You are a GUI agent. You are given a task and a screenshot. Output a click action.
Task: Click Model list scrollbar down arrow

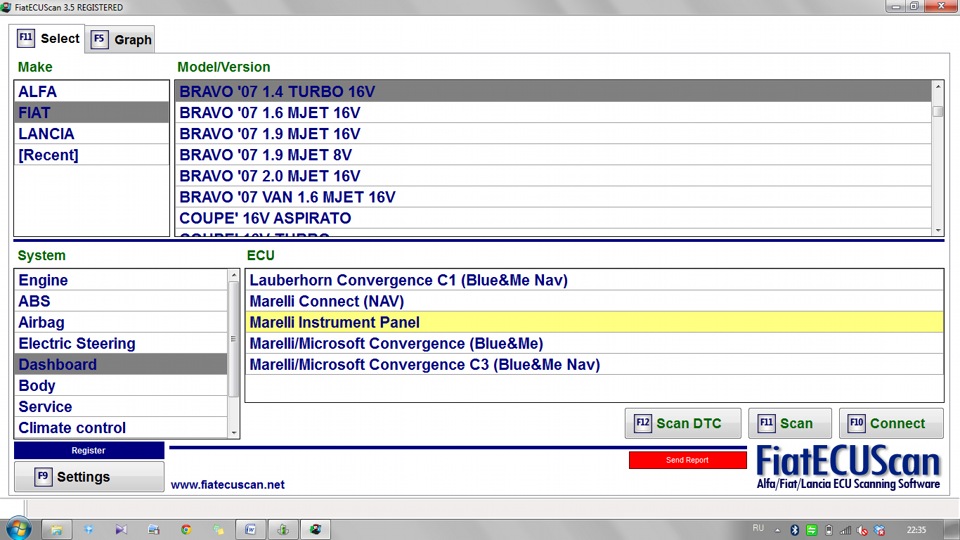pos(937,230)
